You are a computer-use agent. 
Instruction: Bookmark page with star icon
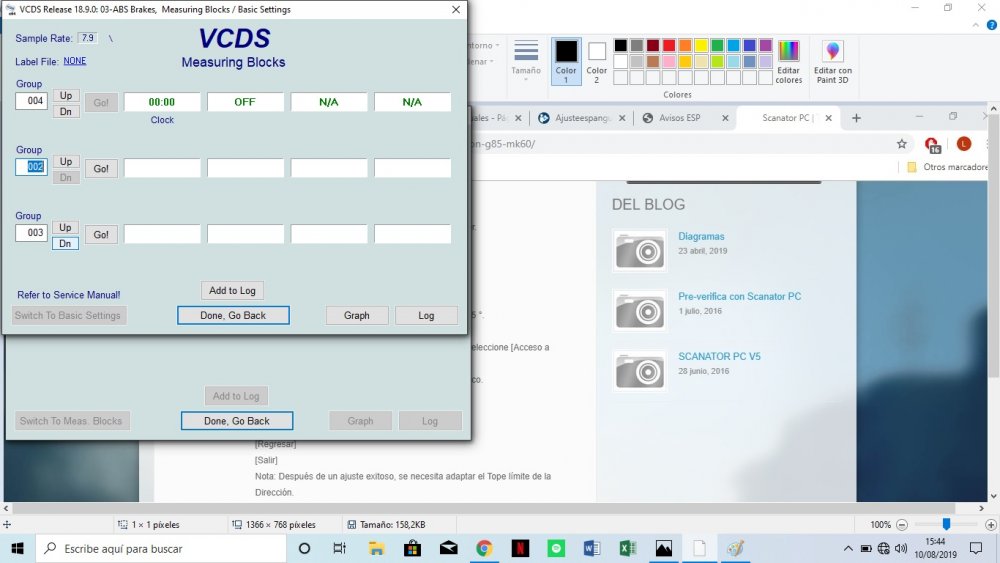click(902, 144)
